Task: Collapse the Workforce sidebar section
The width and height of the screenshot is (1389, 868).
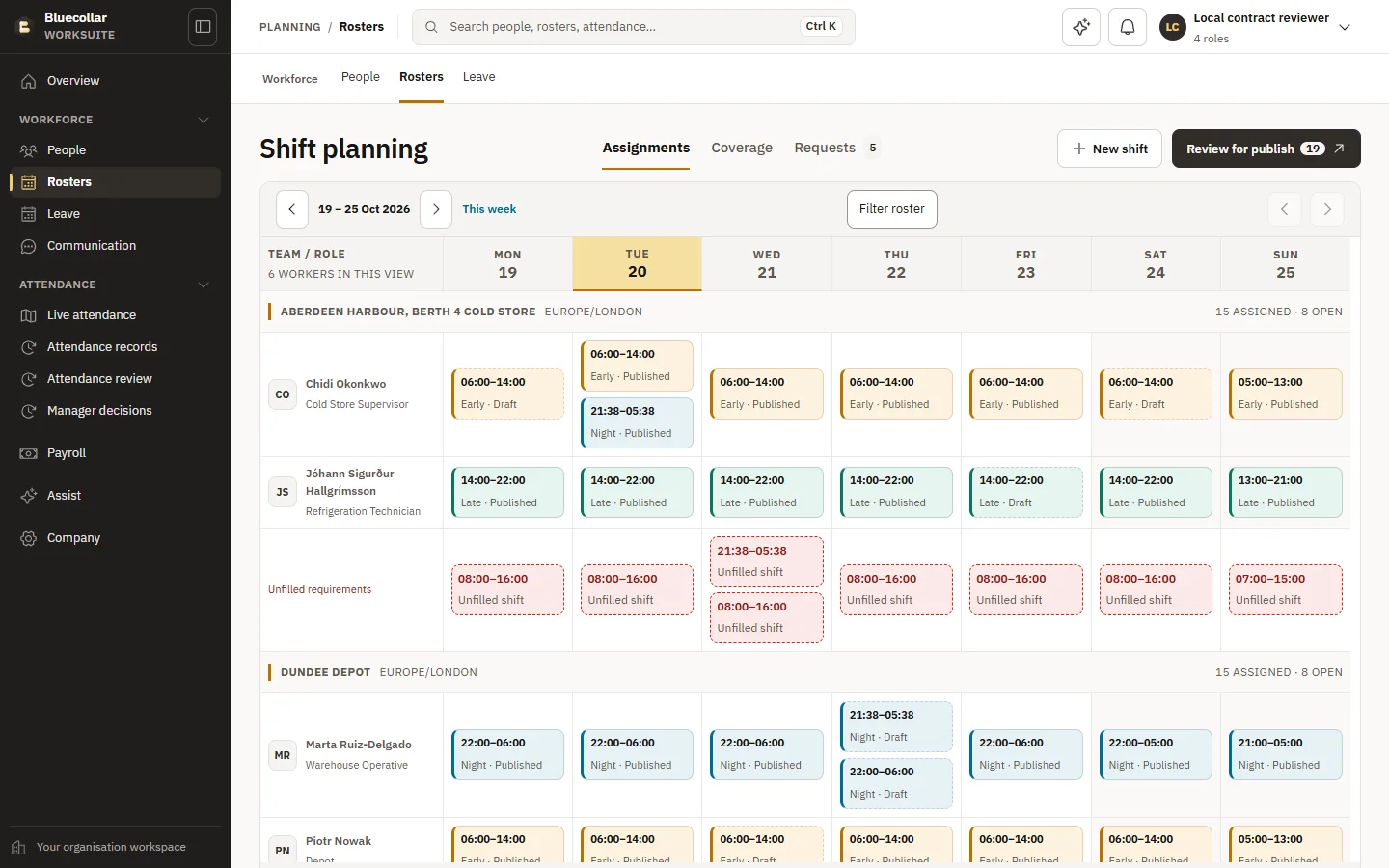Action: (204, 120)
